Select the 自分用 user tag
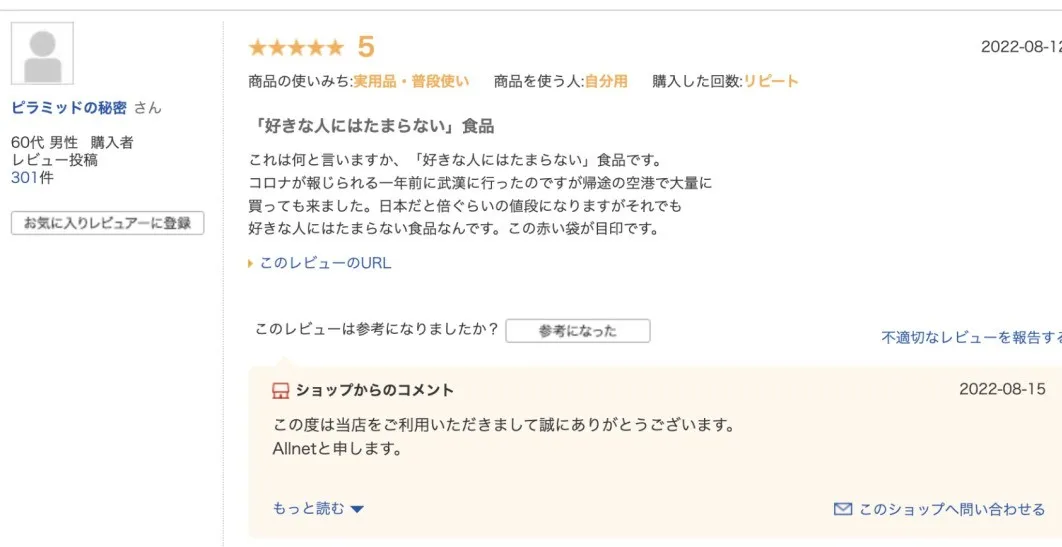The width and height of the screenshot is (1062, 547). [x=606, y=82]
